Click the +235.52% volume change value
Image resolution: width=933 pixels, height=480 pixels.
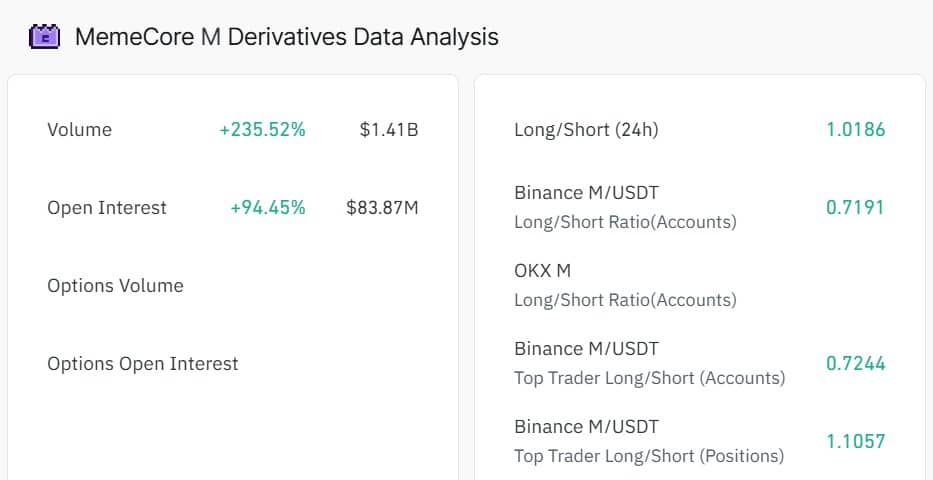tap(262, 130)
